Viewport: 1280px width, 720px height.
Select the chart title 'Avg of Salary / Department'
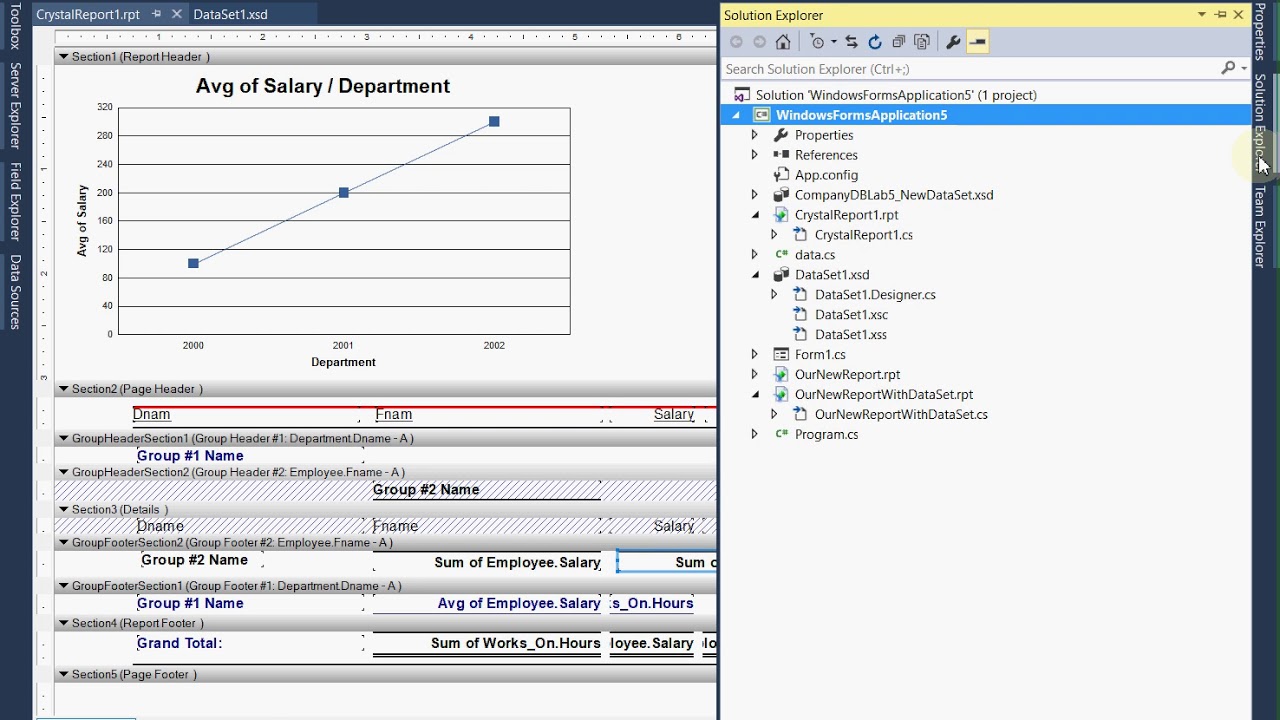pyautogui.click(x=323, y=86)
